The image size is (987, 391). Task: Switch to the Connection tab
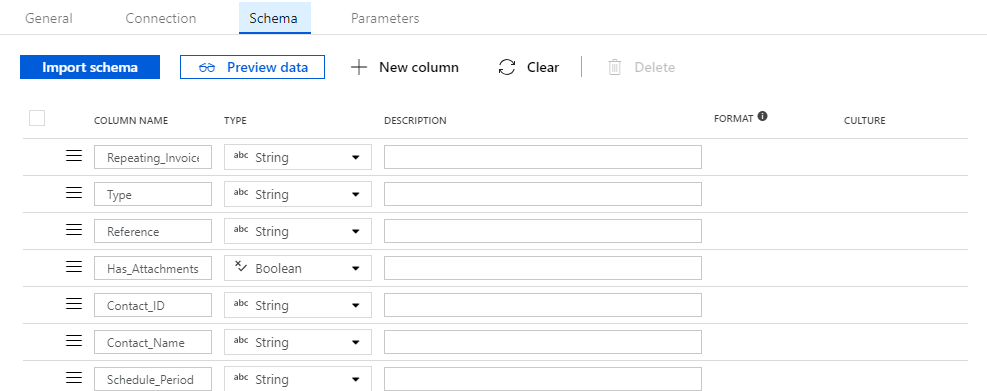pos(161,18)
